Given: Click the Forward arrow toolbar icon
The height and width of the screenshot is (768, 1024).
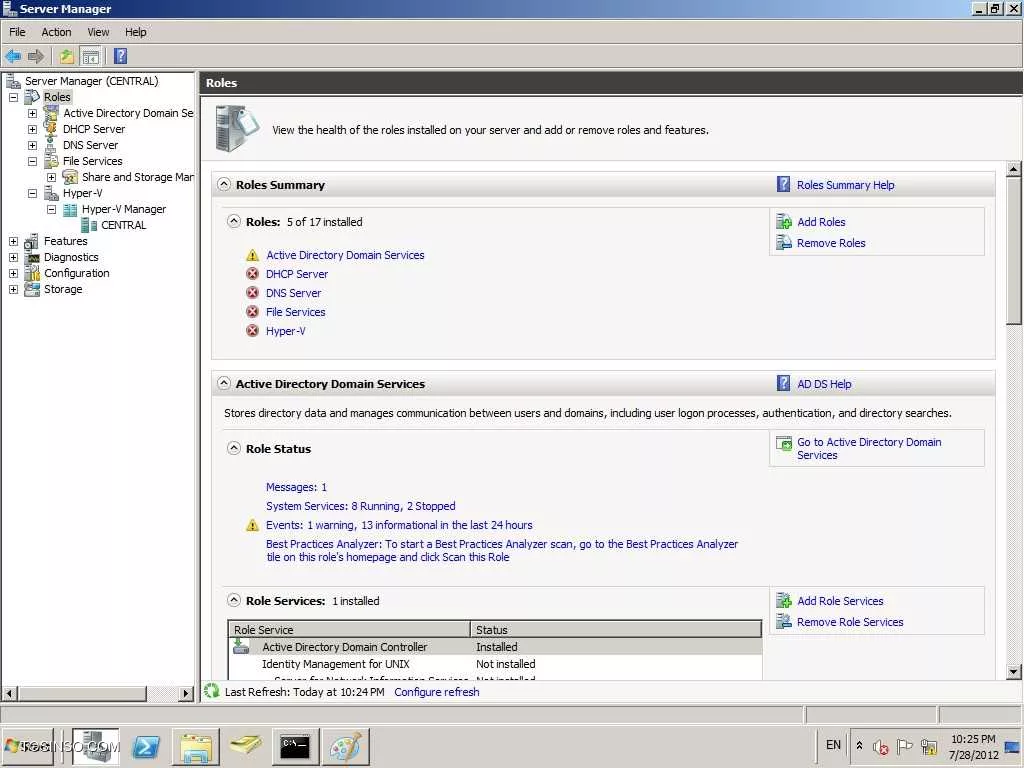Looking at the screenshot, I should click(35, 56).
